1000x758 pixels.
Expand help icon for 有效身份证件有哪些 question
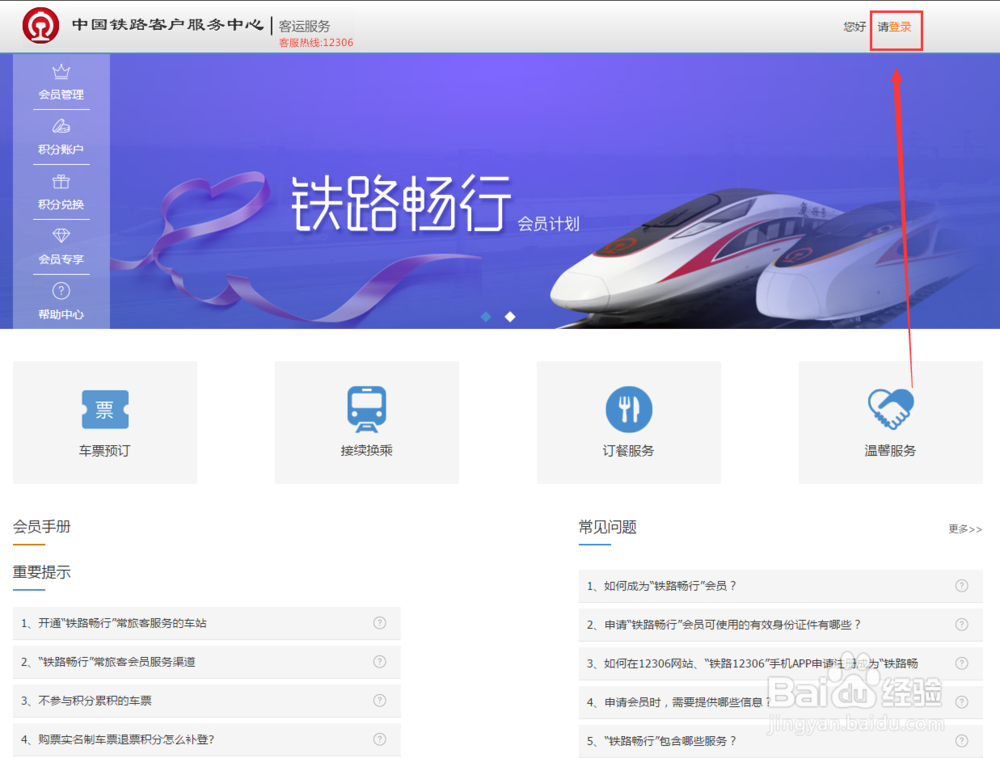tap(962, 625)
